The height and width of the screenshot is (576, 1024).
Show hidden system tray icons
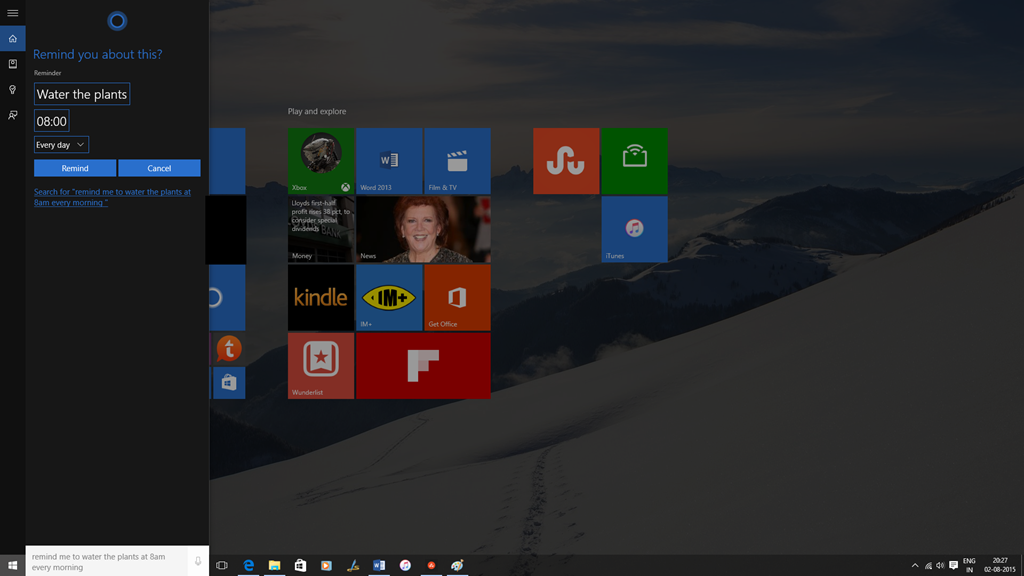click(915, 566)
